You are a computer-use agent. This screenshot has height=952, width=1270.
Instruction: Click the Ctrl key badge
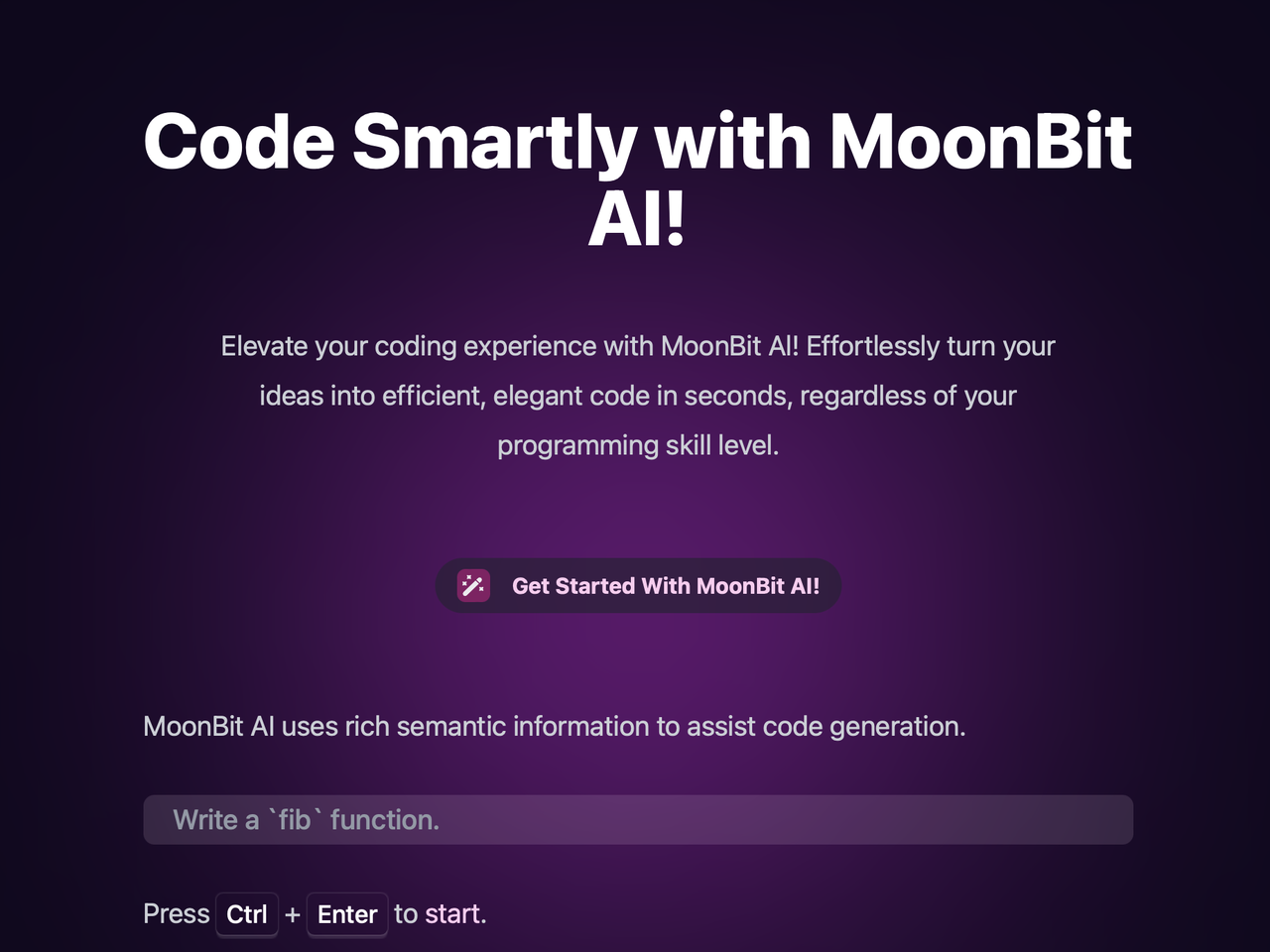247,914
